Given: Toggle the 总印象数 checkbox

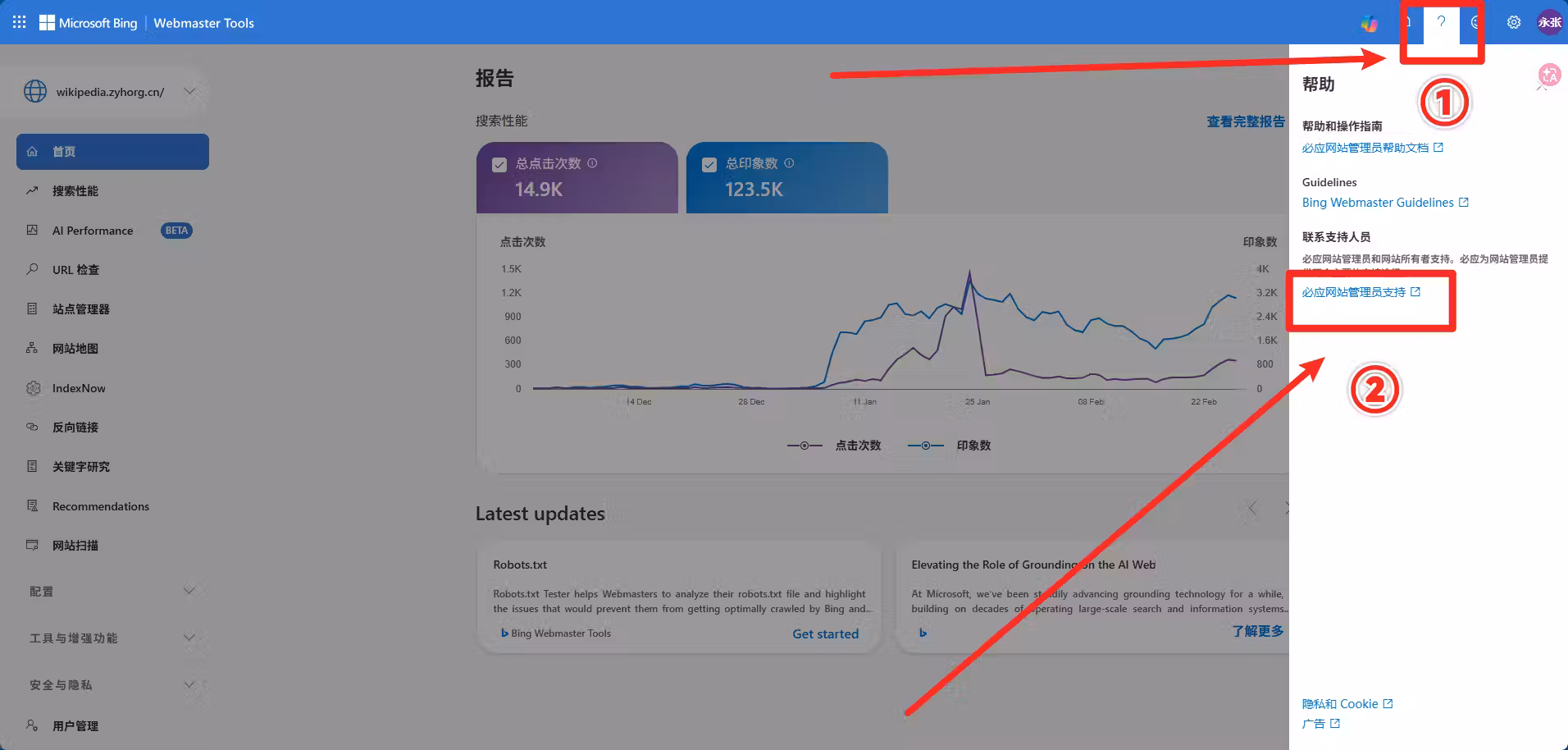Looking at the screenshot, I should pyautogui.click(x=709, y=165).
